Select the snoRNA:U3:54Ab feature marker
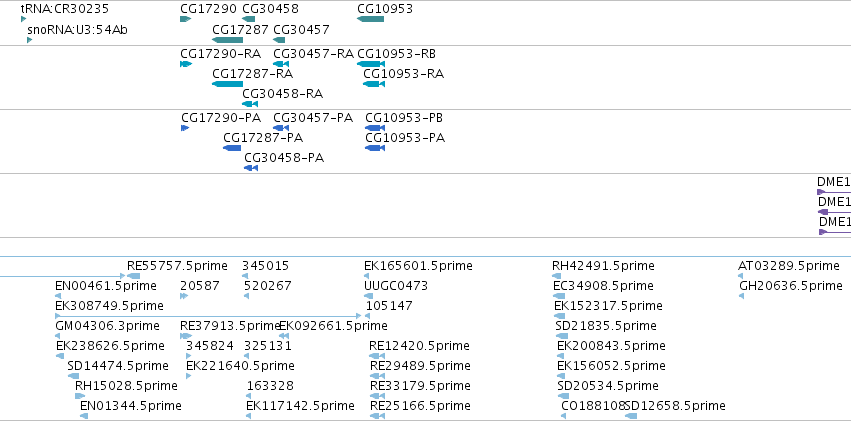The image size is (851, 421). tap(29, 40)
